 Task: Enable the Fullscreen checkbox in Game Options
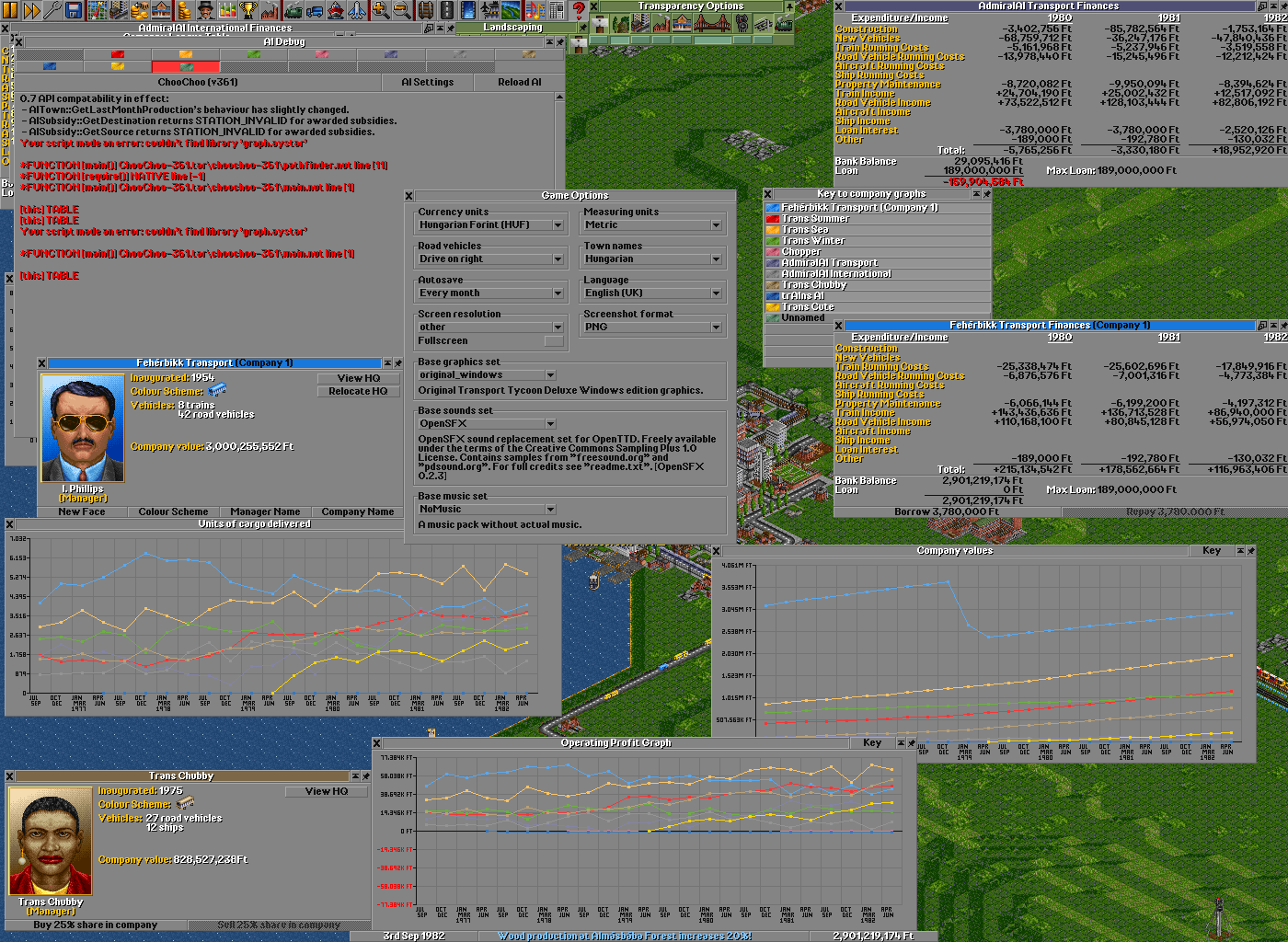point(554,341)
